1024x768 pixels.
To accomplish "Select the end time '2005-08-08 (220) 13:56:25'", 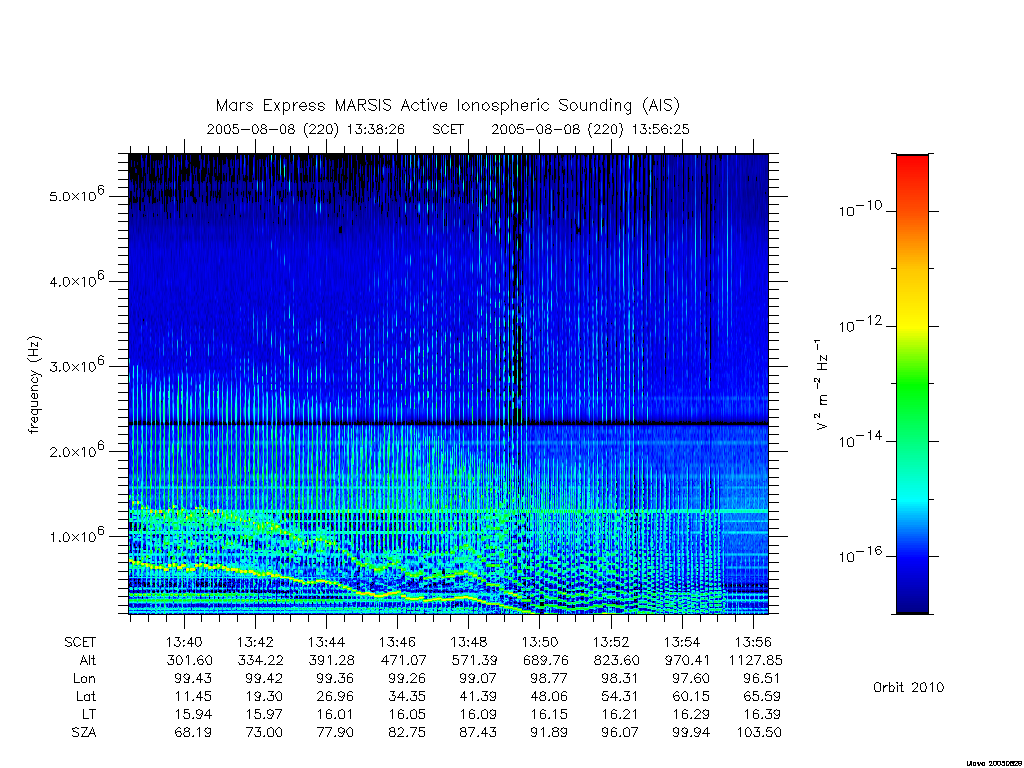I will coord(590,129).
